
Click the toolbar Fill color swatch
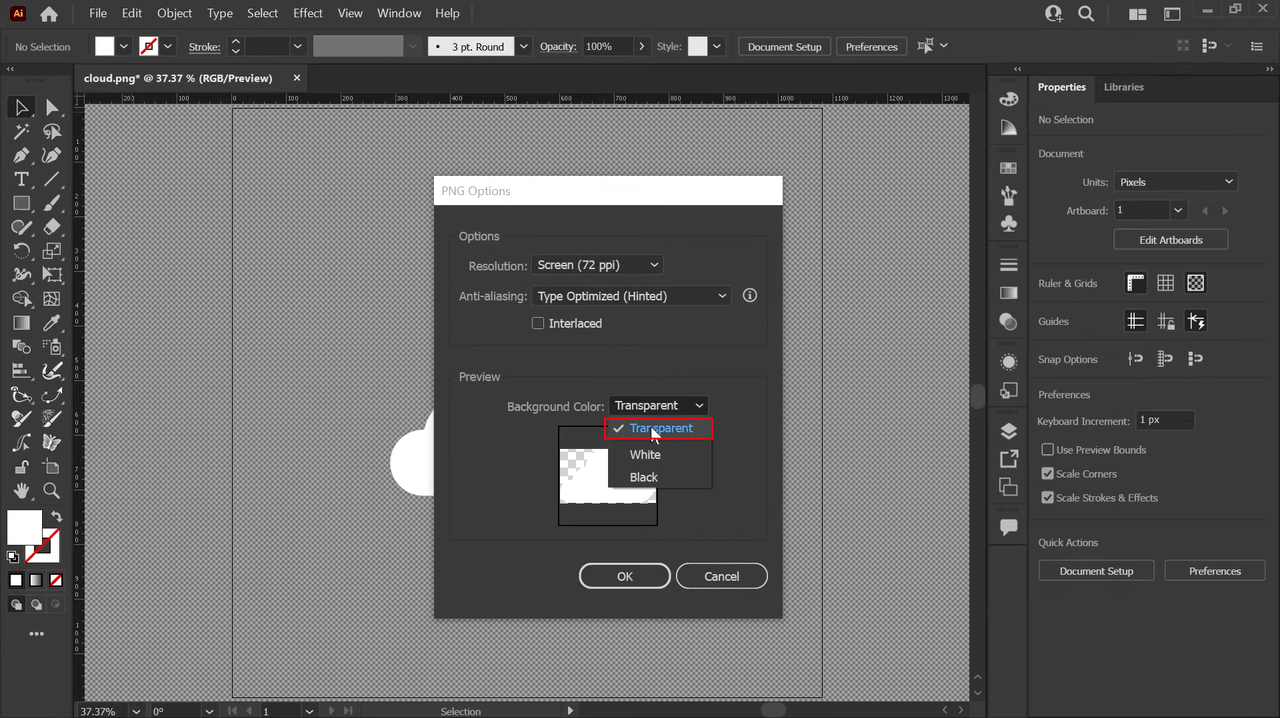pos(25,527)
